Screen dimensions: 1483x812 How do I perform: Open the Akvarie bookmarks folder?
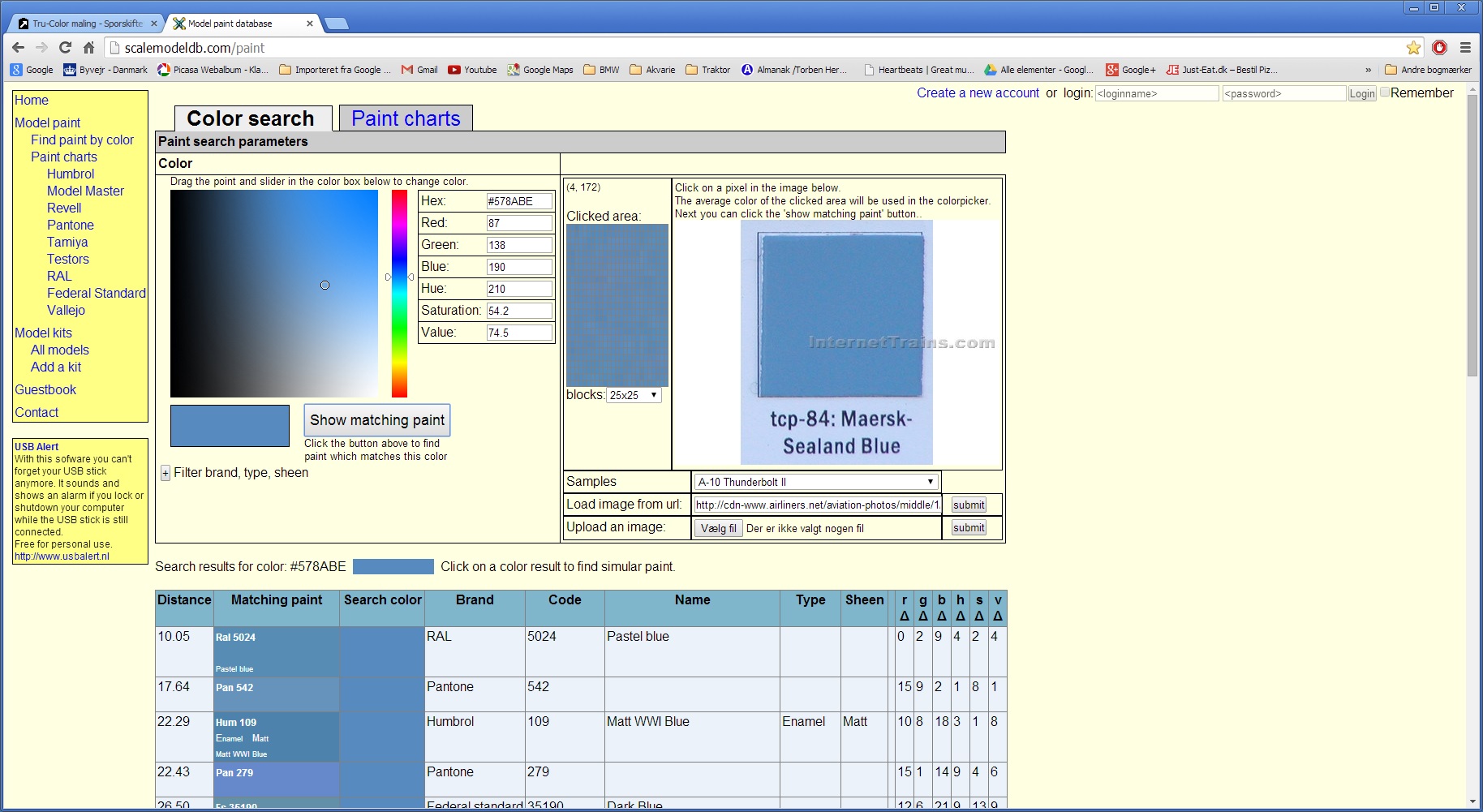[652, 70]
